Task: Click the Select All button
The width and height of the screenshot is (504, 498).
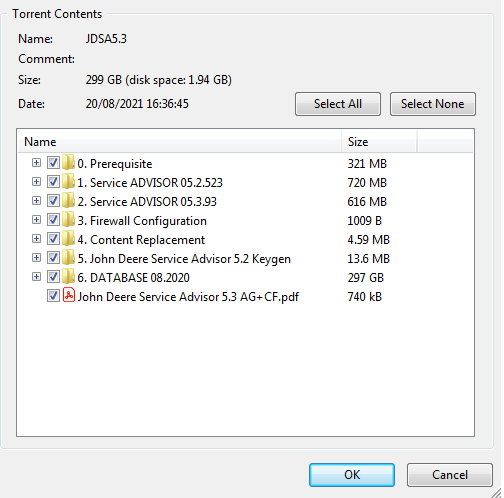Action: (x=338, y=104)
